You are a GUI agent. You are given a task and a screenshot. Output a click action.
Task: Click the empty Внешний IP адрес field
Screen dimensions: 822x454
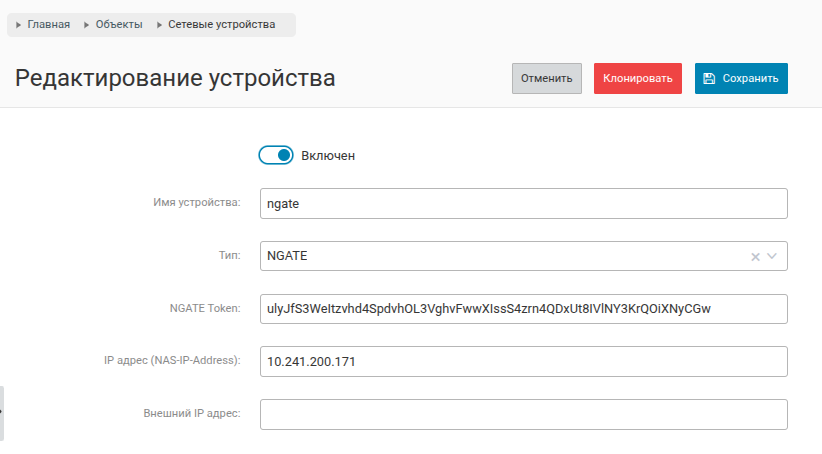(523, 414)
